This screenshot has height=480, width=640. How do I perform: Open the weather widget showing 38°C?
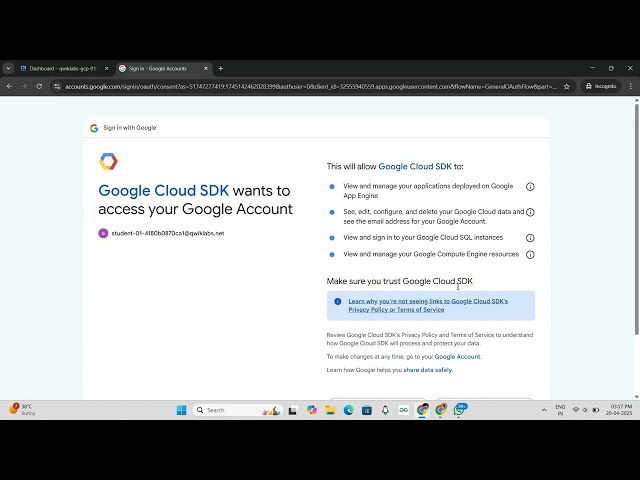pos(22,409)
